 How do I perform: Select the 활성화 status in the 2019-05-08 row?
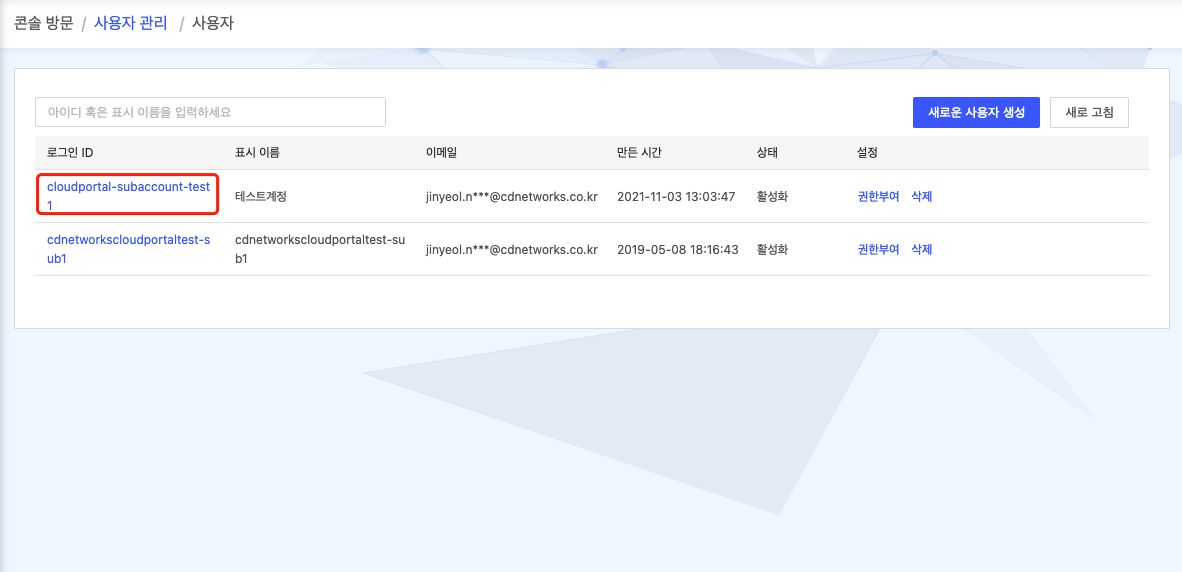coord(773,249)
